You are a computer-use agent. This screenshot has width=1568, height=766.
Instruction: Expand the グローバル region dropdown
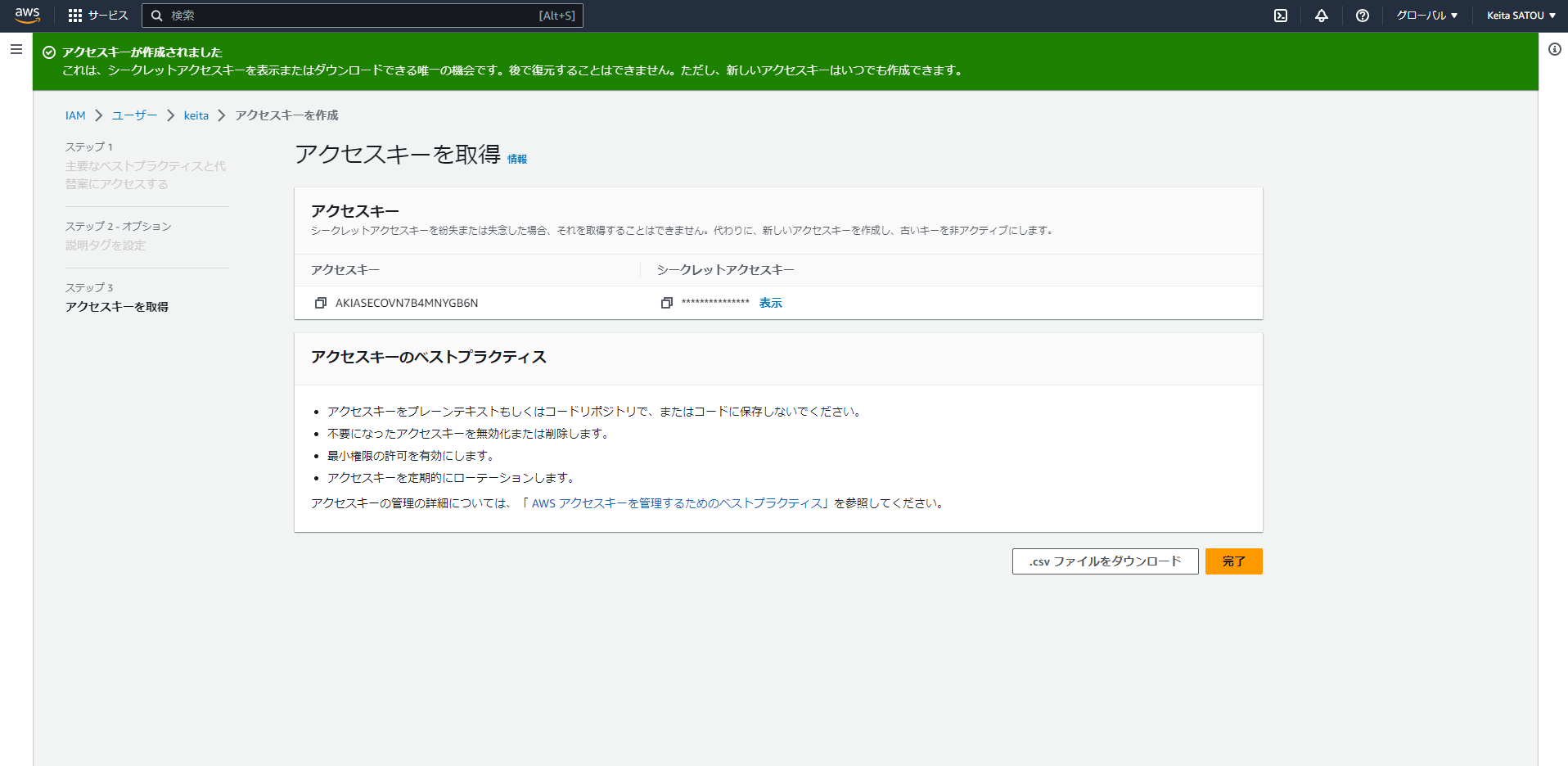click(x=1426, y=16)
